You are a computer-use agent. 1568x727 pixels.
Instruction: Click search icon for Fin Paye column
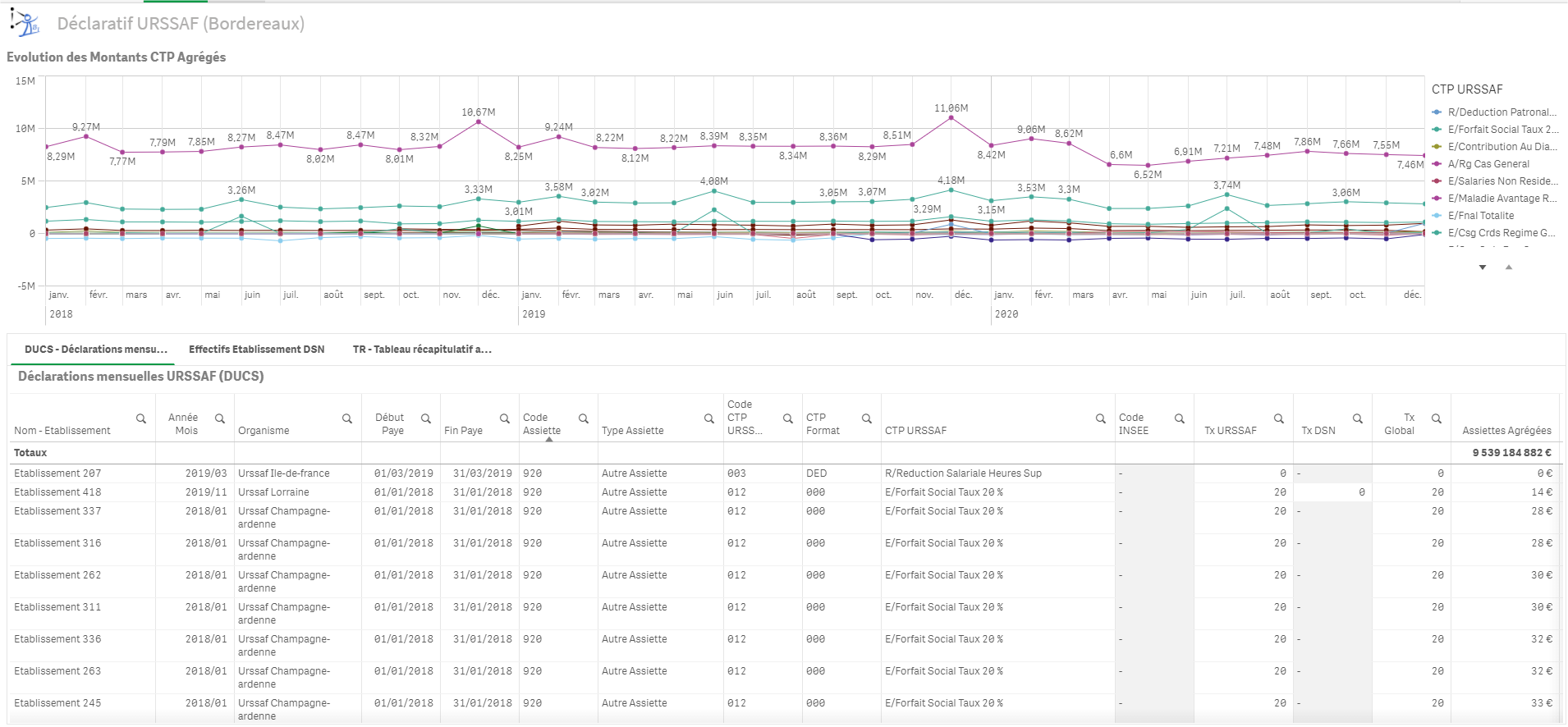pos(505,418)
